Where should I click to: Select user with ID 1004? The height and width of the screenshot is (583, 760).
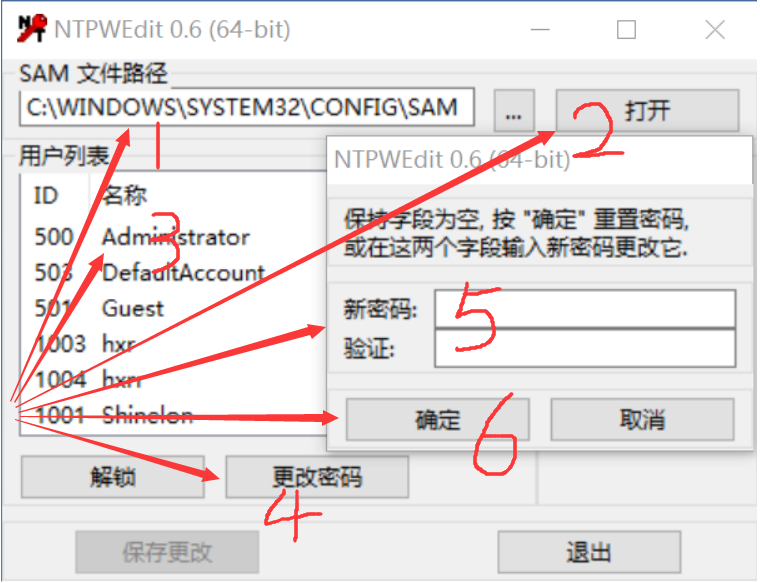[x=174, y=379]
